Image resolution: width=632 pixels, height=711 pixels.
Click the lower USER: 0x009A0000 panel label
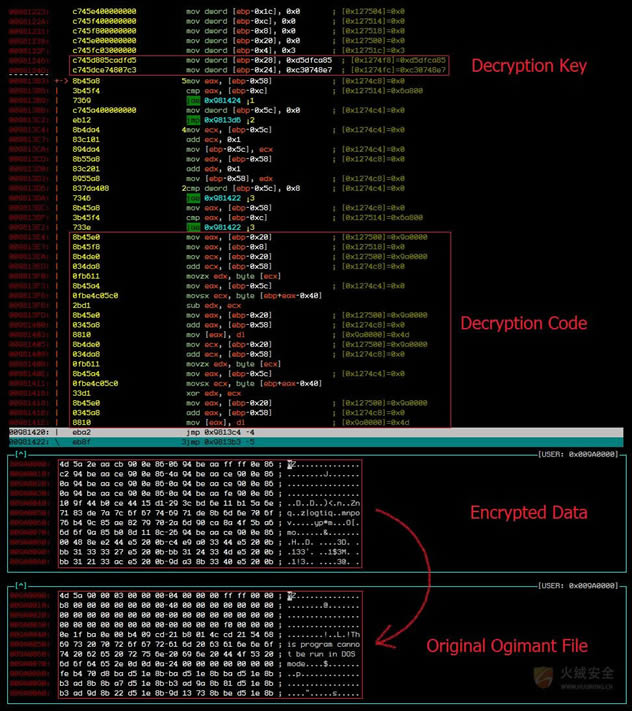pyautogui.click(x=580, y=585)
